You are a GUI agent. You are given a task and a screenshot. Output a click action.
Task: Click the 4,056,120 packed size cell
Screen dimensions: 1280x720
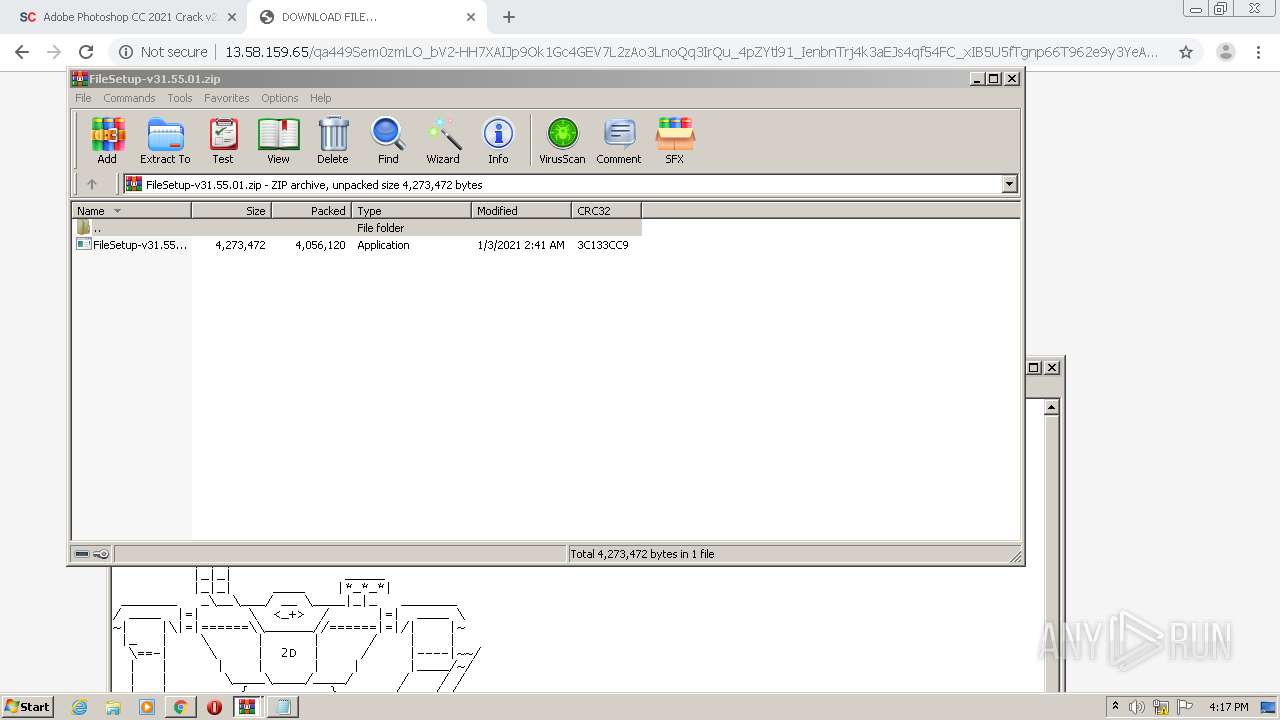pos(320,245)
